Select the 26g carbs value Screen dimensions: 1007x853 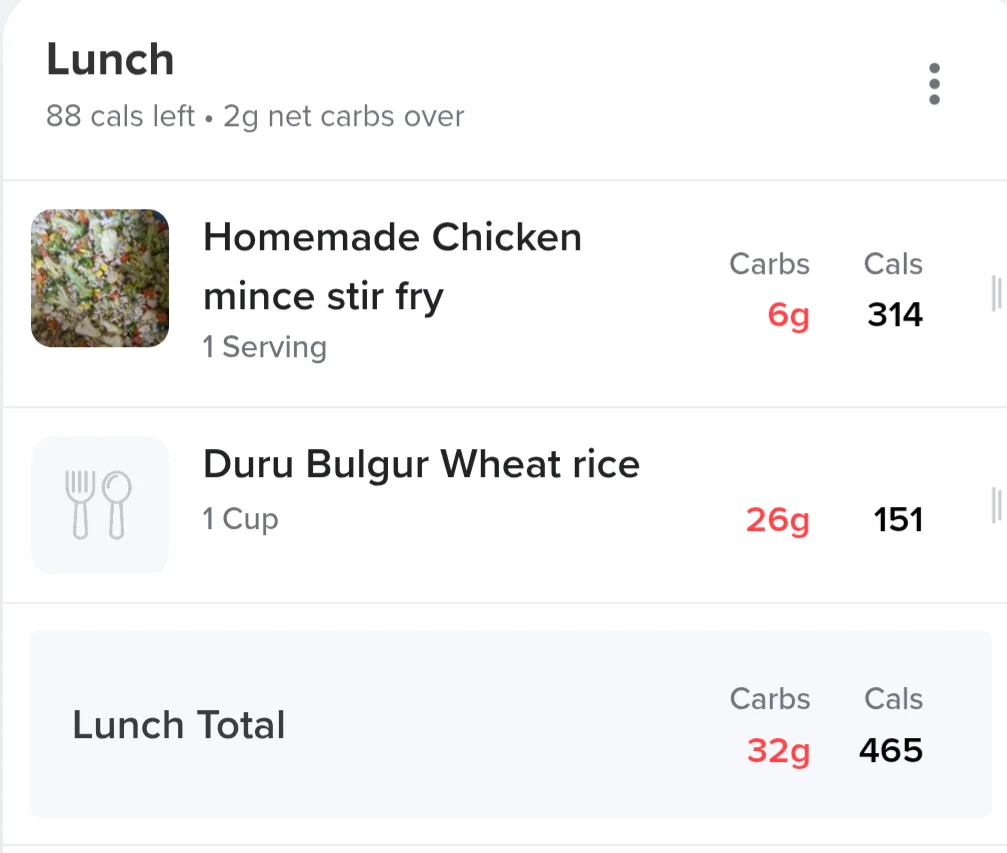[777, 520]
